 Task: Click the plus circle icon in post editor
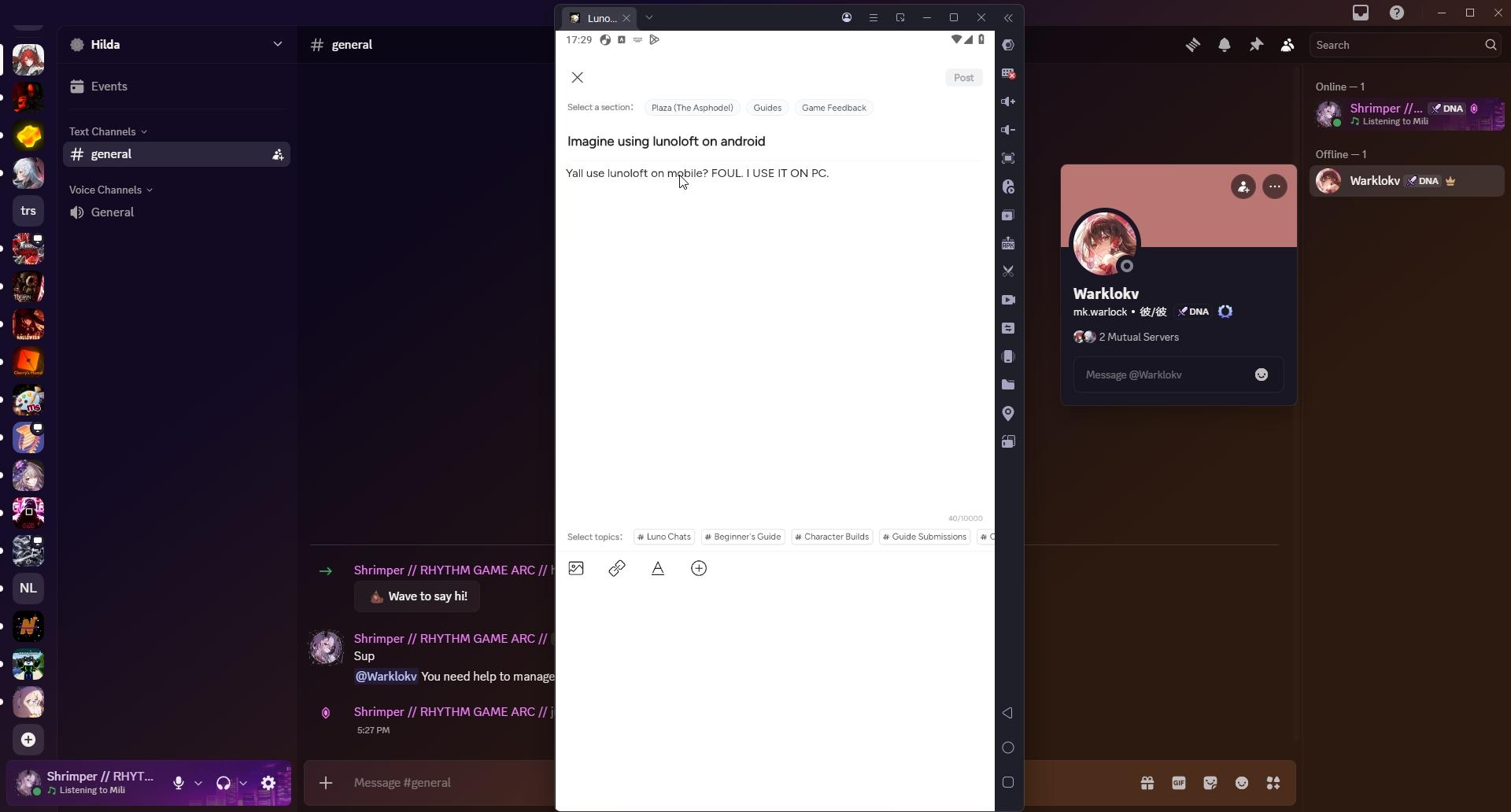699,569
